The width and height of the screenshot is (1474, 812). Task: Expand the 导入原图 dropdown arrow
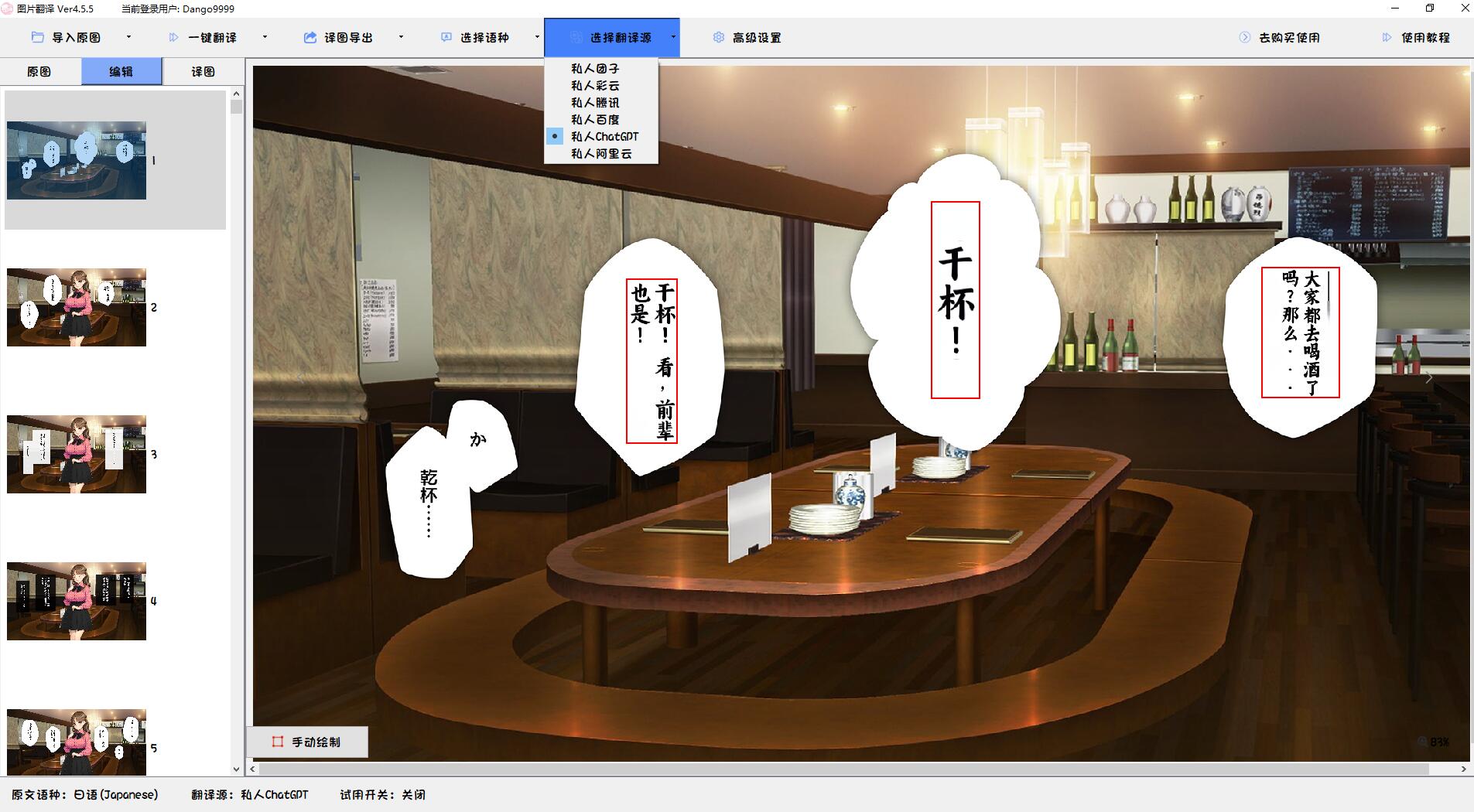128,37
